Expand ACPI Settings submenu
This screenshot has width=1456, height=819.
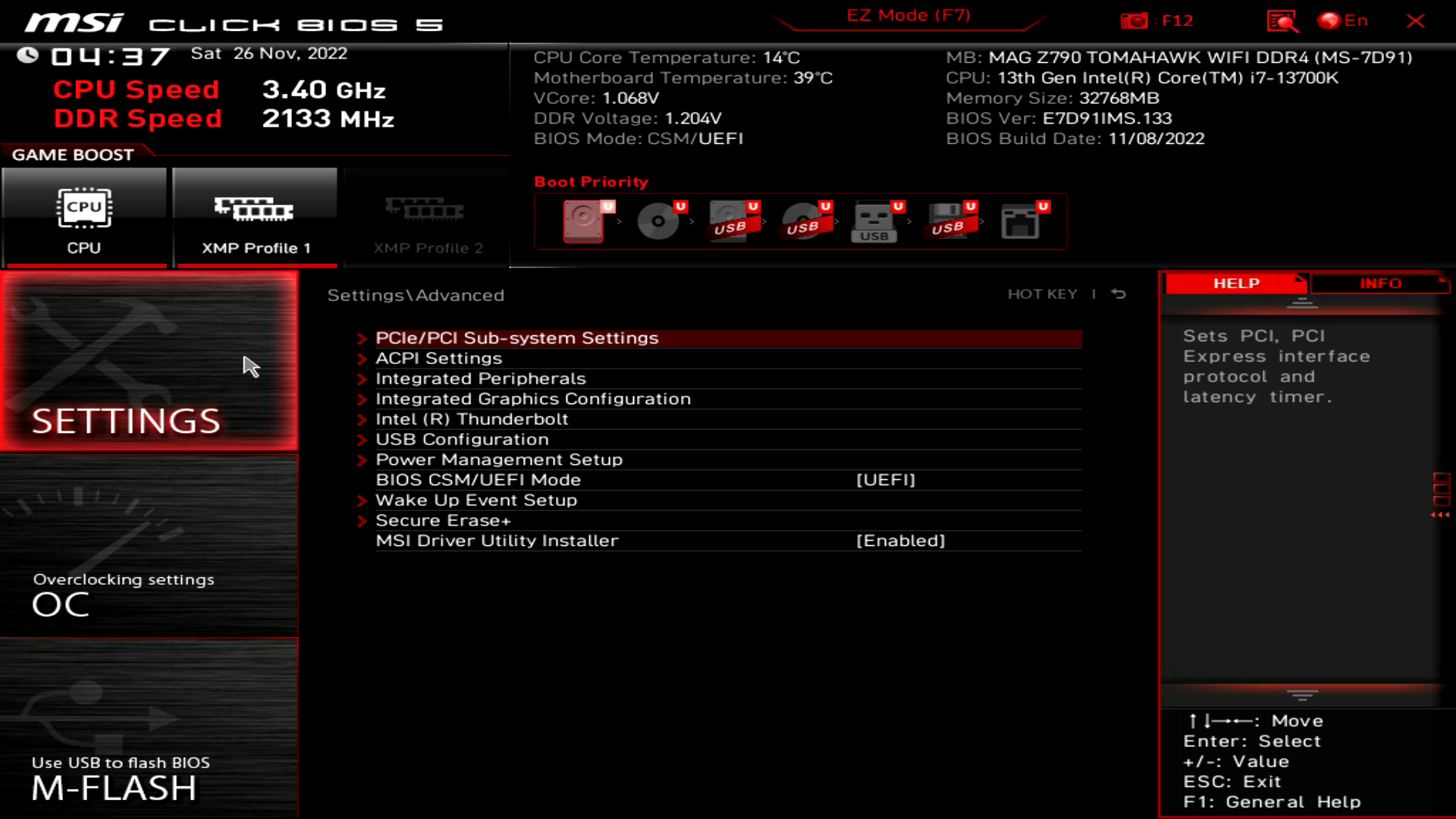pyautogui.click(x=438, y=357)
